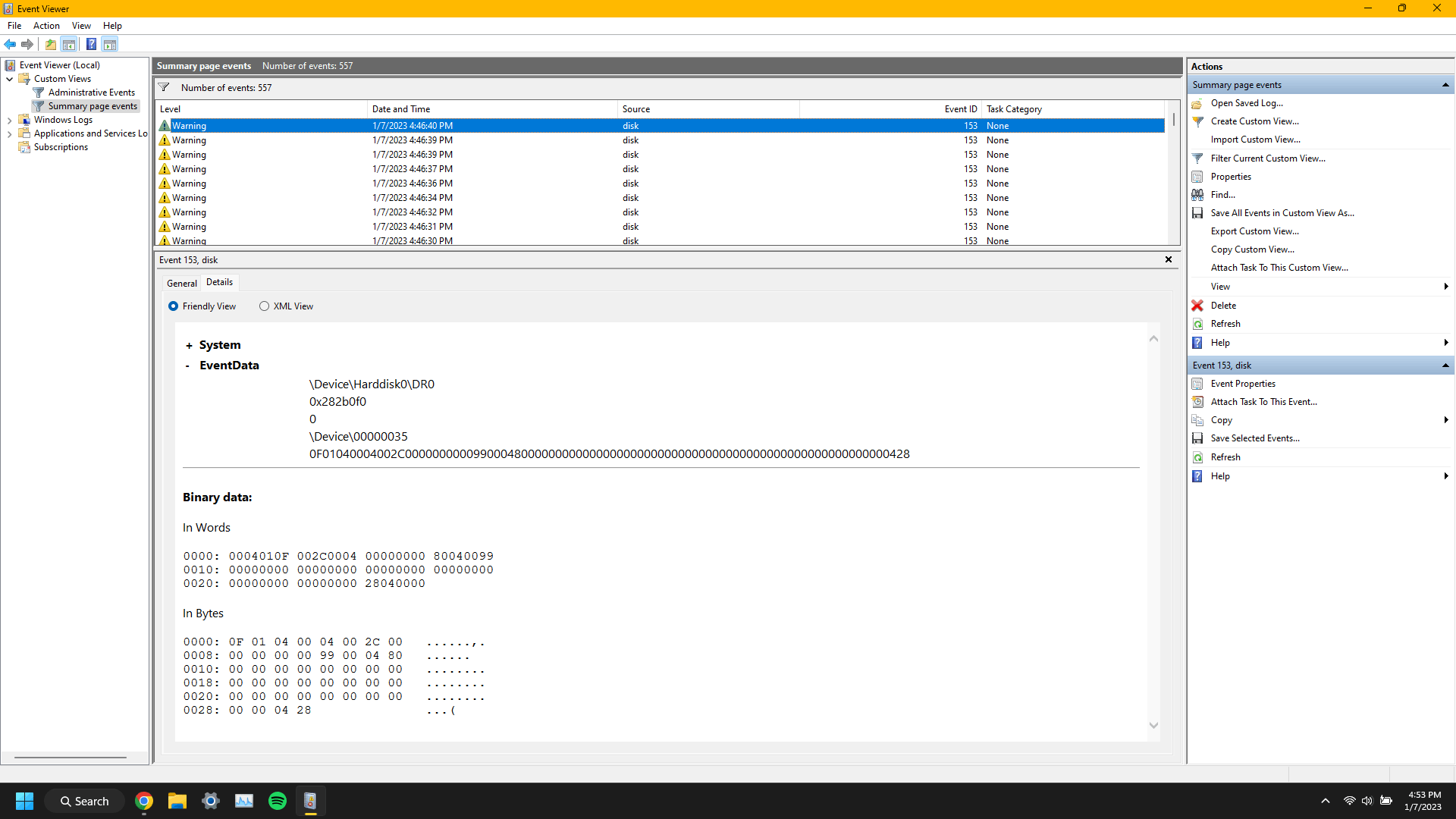
Task: Open the Action menu
Action: [46, 26]
